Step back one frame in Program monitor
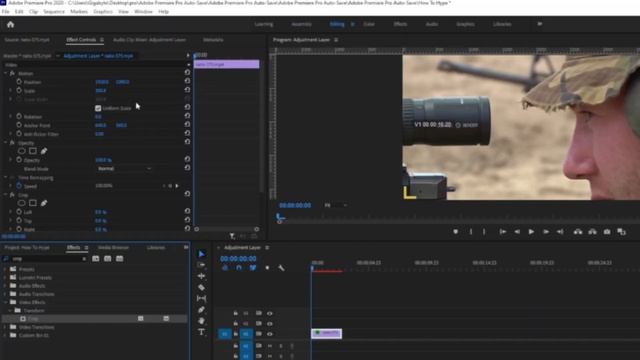This screenshot has height=360, width=640. 517,231
